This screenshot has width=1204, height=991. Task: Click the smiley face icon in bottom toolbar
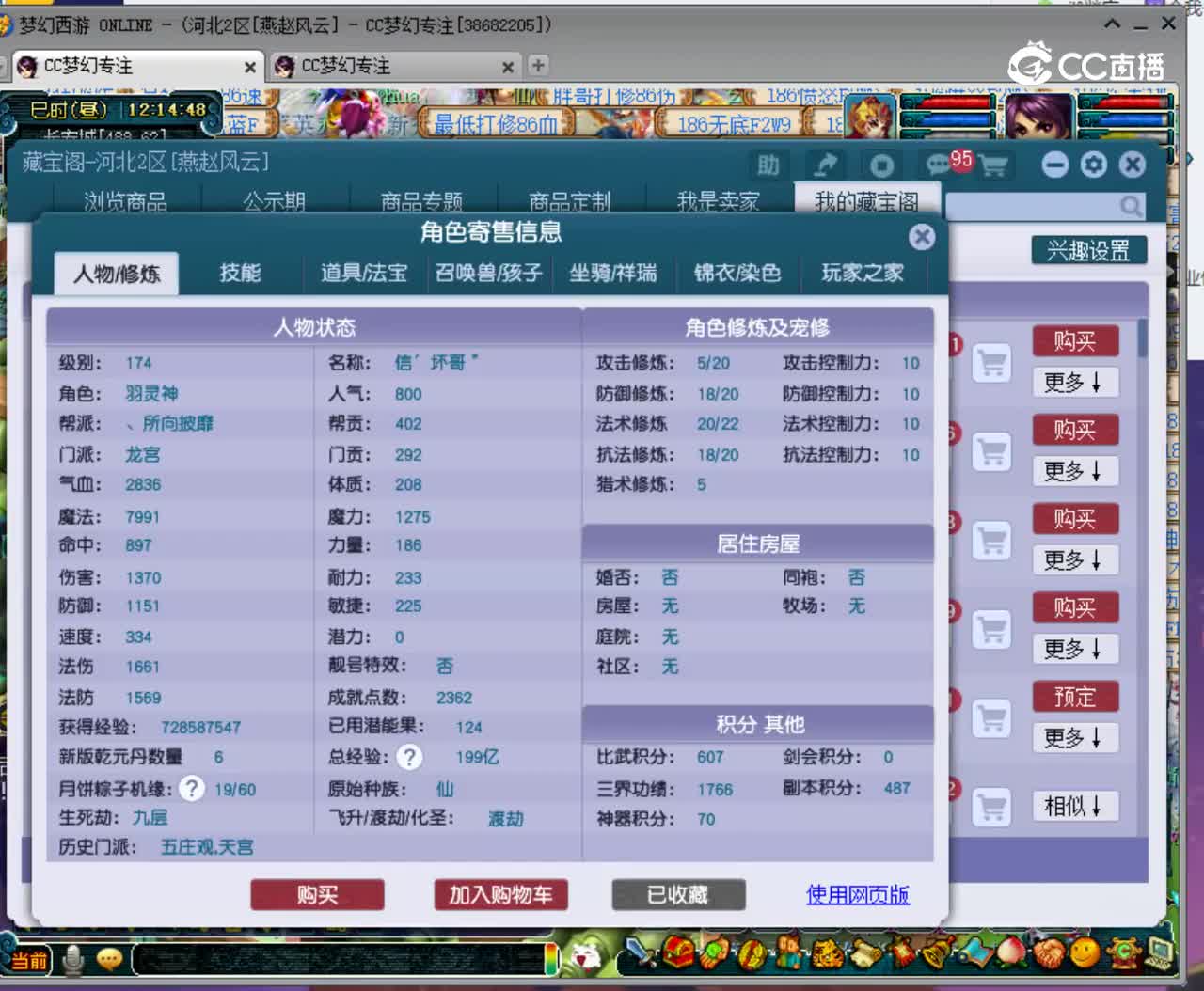click(1085, 952)
